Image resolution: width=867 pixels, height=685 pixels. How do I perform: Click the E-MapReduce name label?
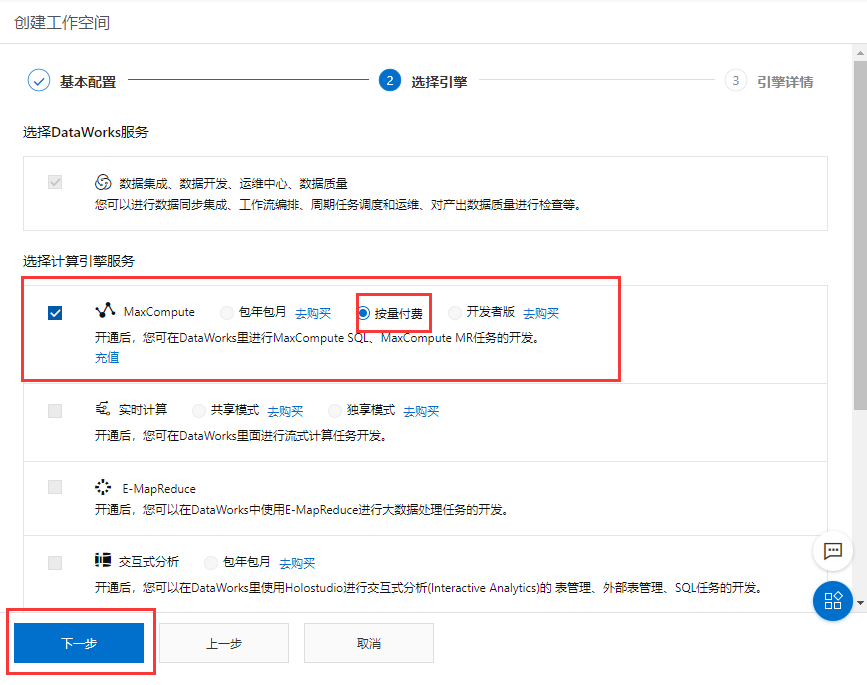tap(159, 489)
